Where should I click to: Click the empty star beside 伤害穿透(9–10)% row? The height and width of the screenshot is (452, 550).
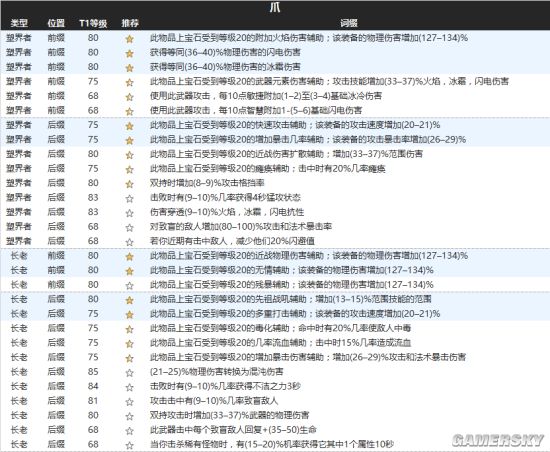[129, 213]
